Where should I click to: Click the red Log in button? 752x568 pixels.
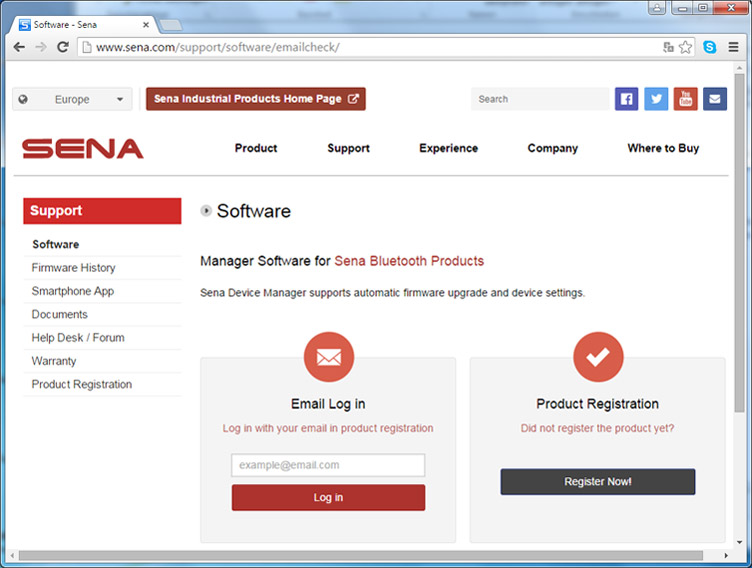tap(329, 497)
